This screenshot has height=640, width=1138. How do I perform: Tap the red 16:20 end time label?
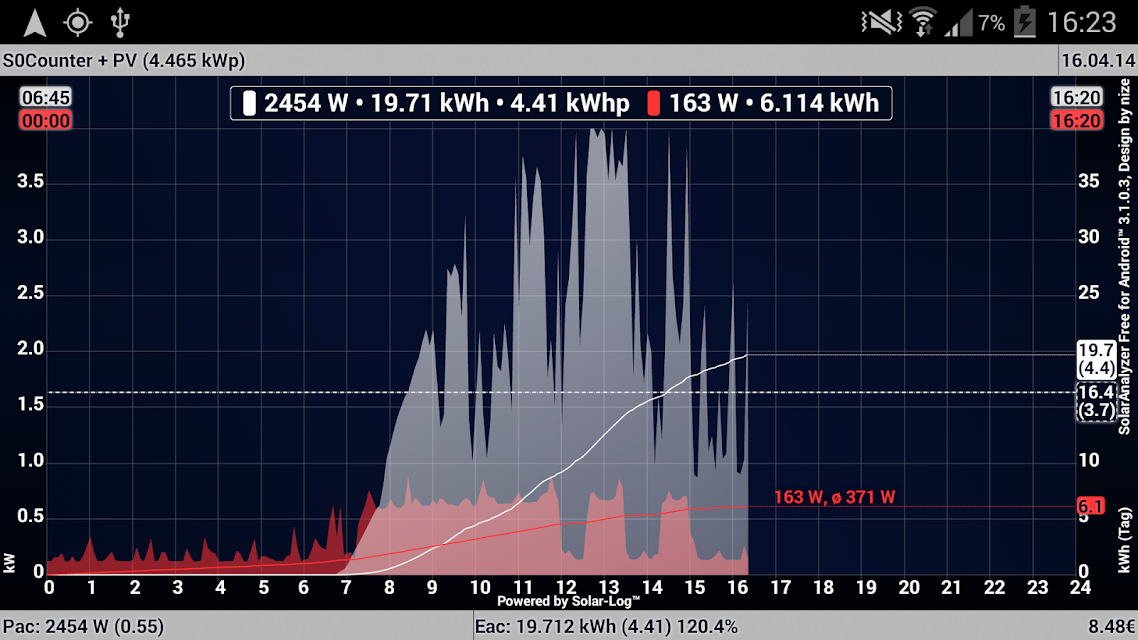tap(1077, 120)
